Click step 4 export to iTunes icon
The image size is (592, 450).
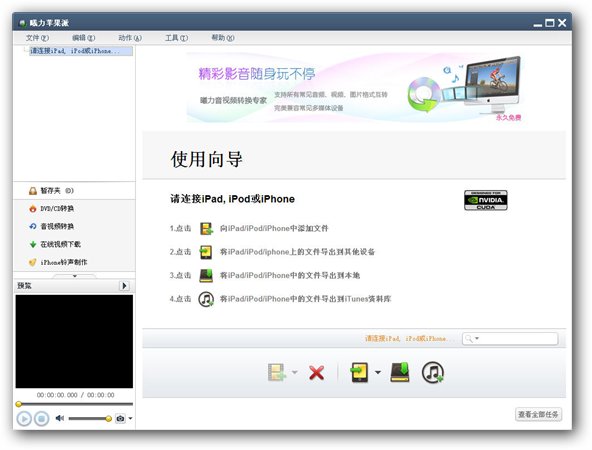click(x=206, y=299)
